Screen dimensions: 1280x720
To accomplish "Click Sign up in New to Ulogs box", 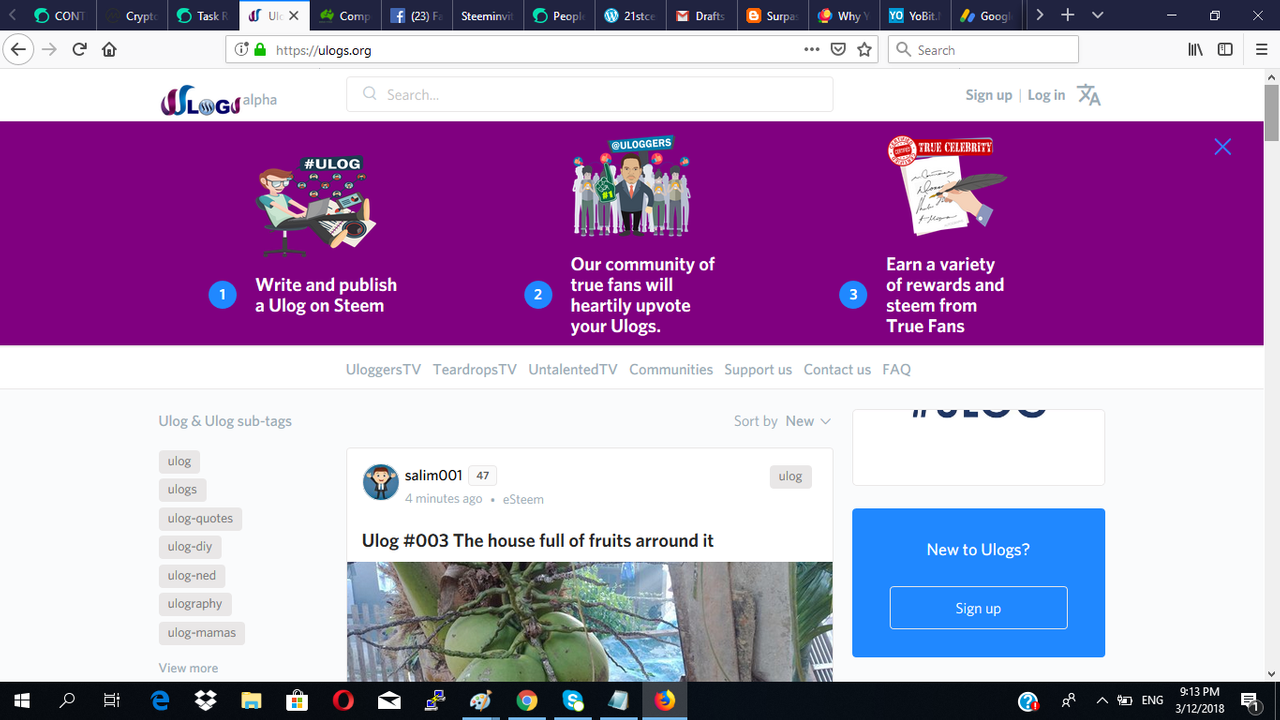I will 978,608.
